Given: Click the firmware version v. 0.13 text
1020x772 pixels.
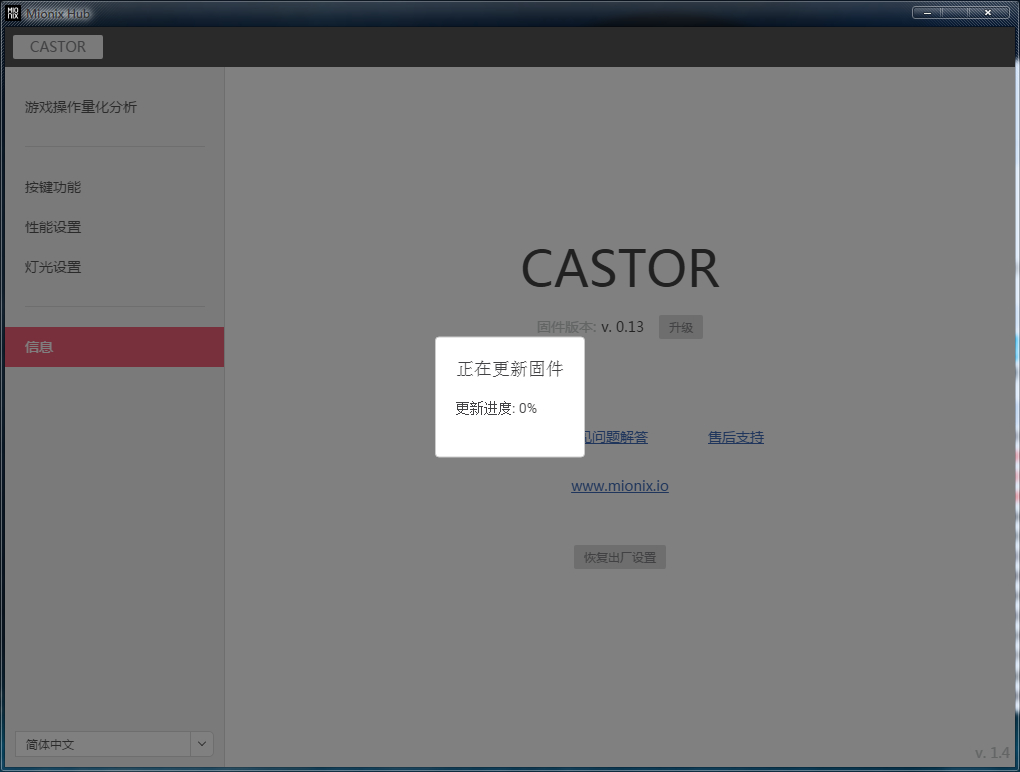Looking at the screenshot, I should (x=623, y=326).
